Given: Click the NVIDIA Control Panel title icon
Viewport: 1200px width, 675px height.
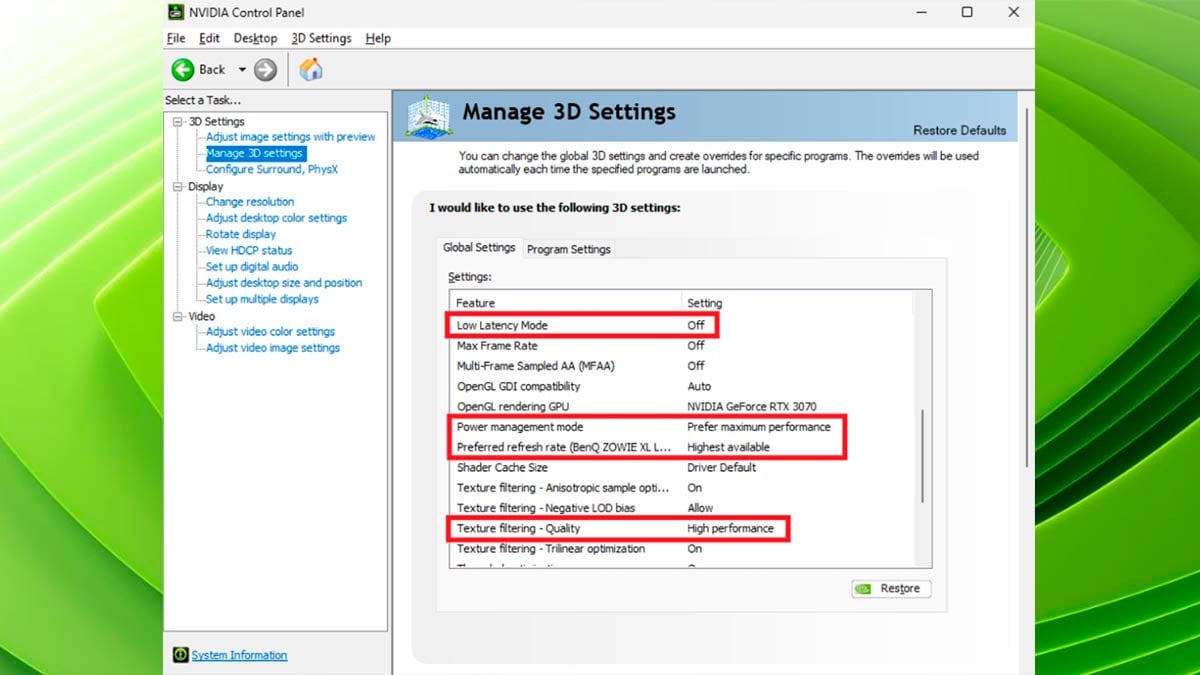Looking at the screenshot, I should [175, 13].
